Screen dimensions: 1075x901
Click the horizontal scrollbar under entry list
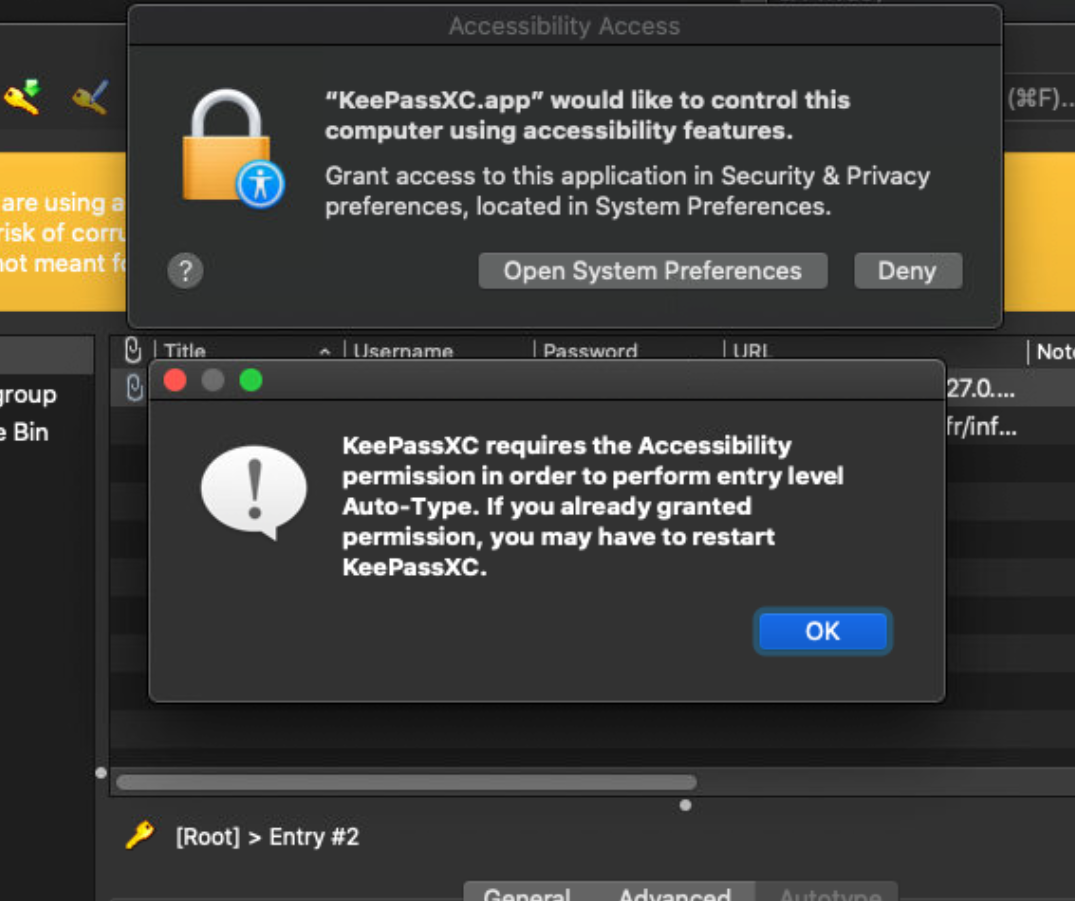tap(405, 782)
